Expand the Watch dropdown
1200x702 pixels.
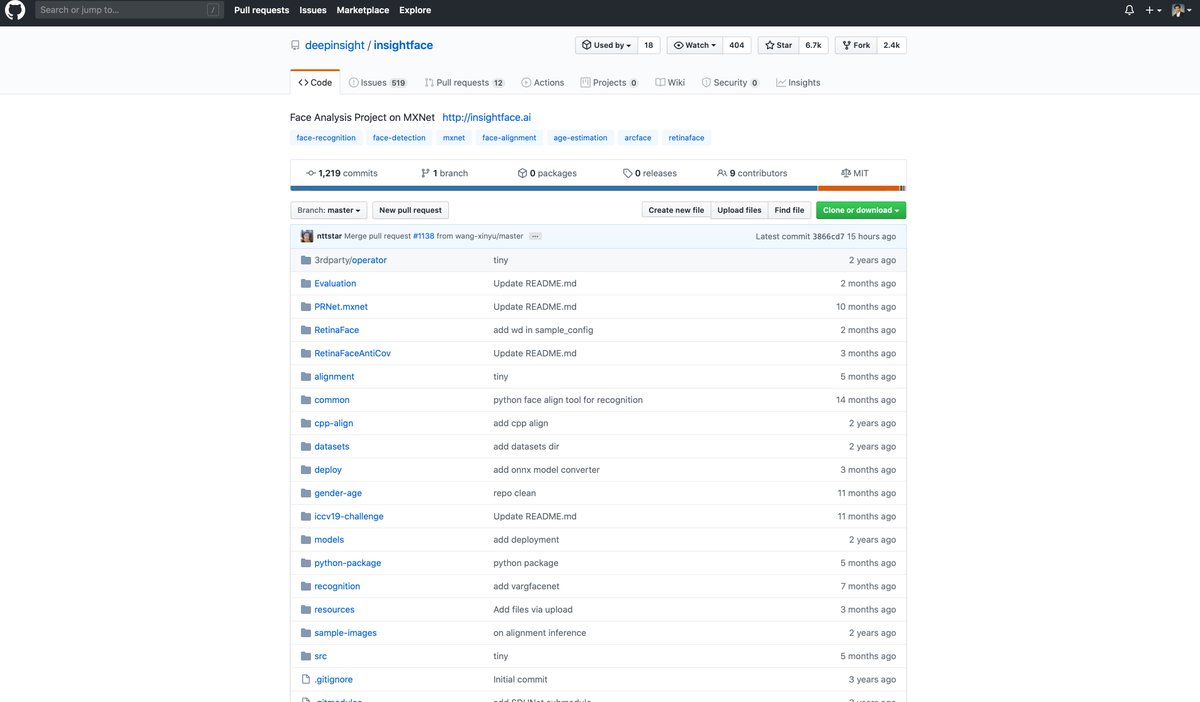pos(693,45)
